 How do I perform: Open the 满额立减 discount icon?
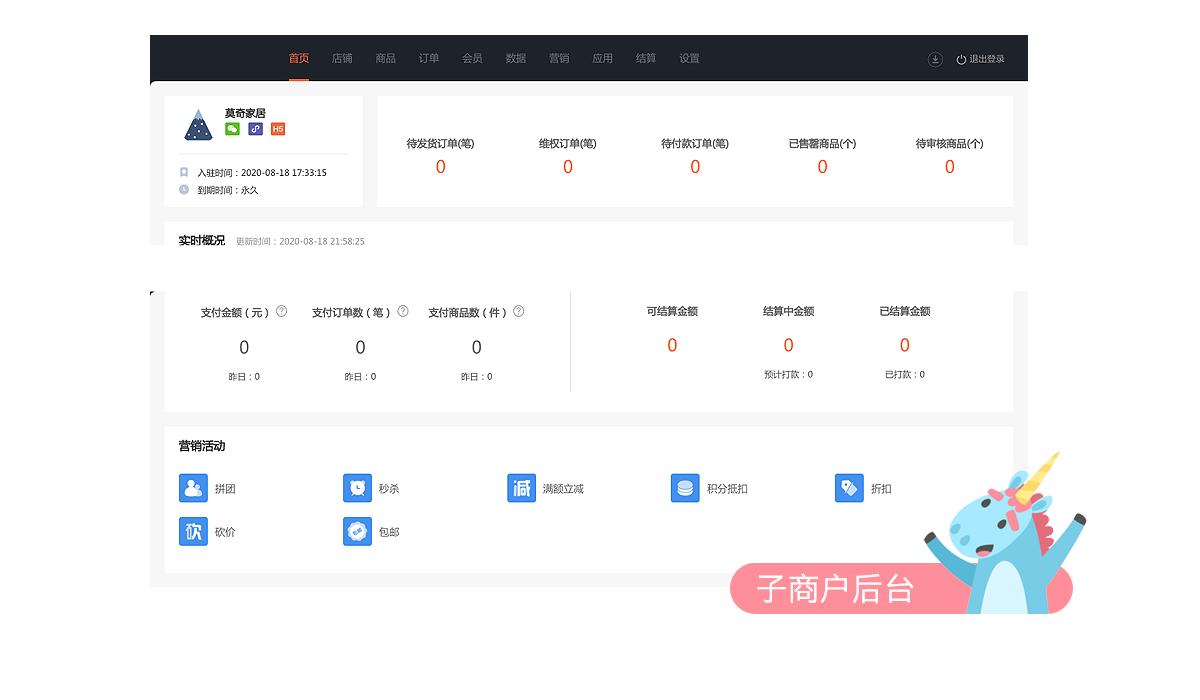(521, 488)
